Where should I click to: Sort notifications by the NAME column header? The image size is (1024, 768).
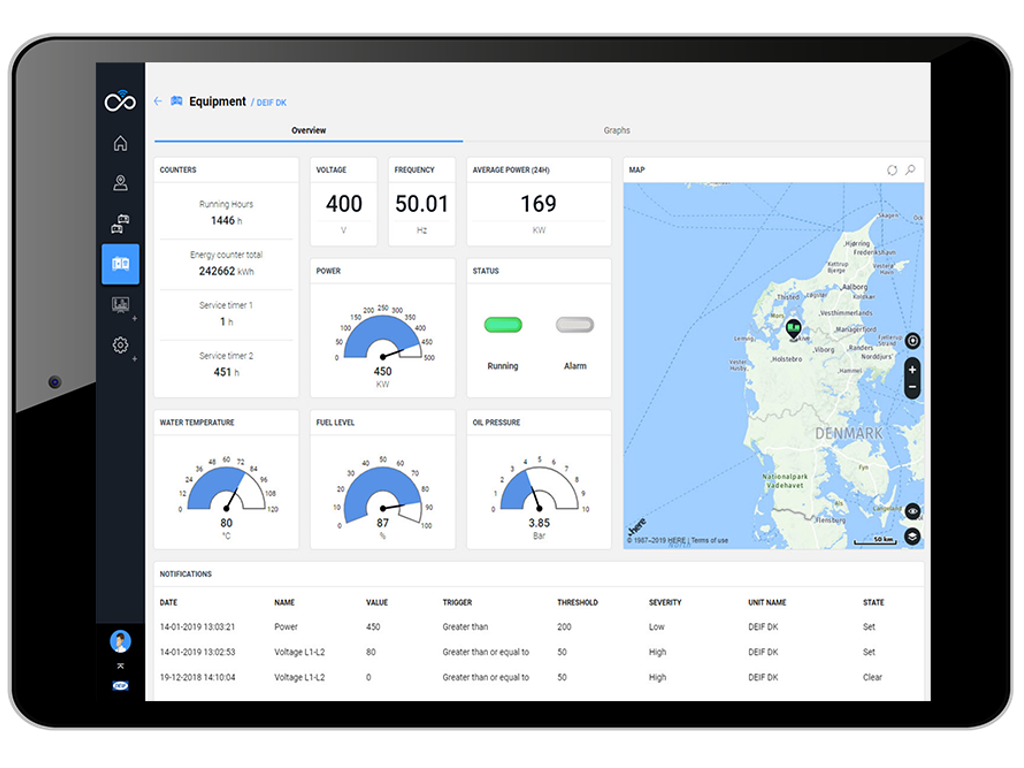click(x=284, y=603)
